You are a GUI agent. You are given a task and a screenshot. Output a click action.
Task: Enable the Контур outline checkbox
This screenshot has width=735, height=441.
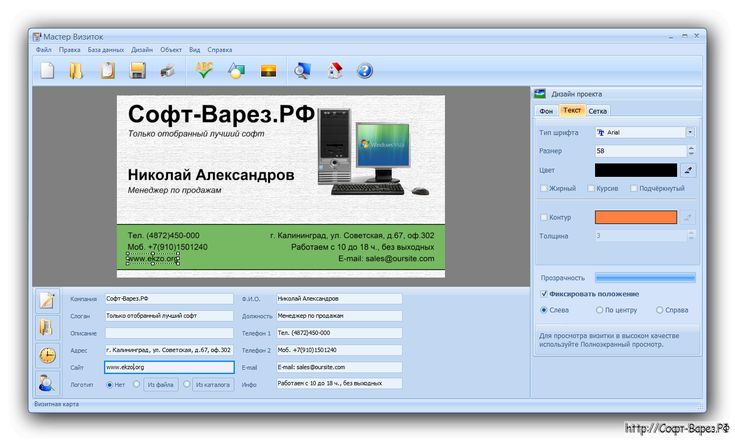click(x=544, y=217)
